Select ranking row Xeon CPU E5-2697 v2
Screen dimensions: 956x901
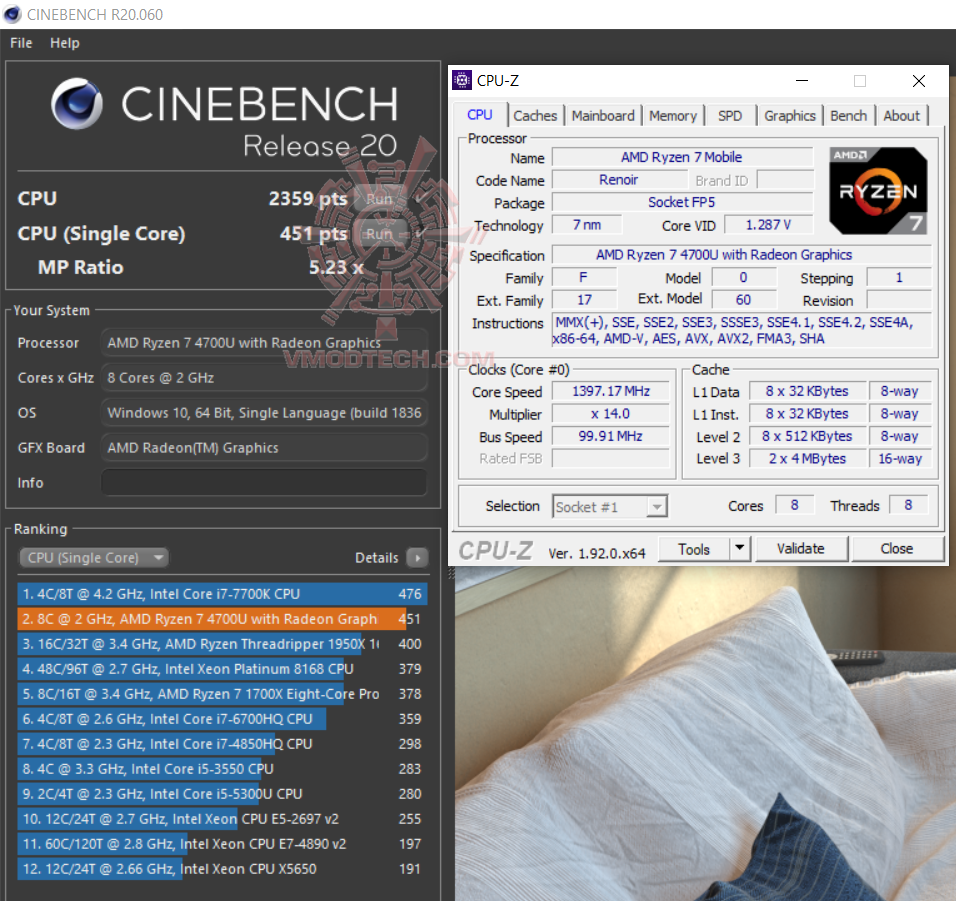[222, 819]
